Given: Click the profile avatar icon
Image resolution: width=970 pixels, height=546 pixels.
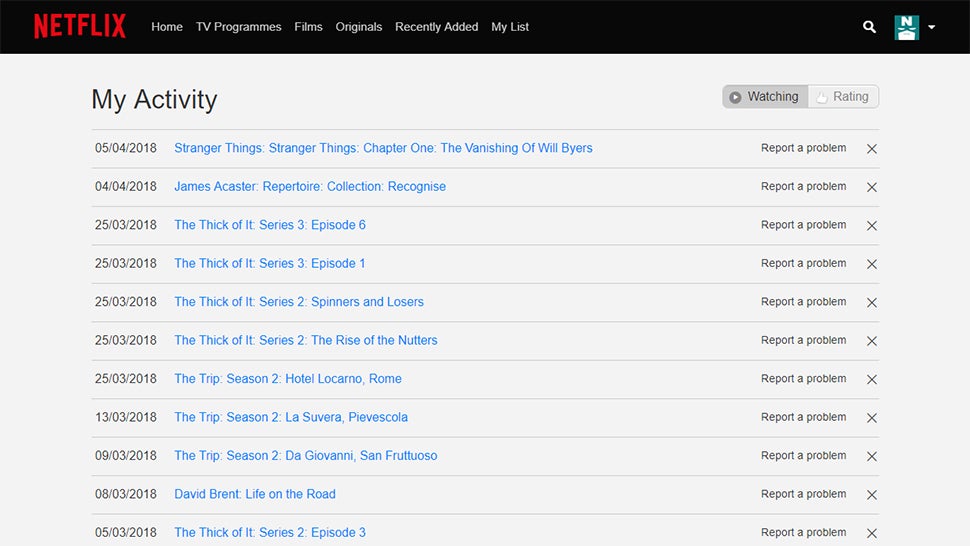Looking at the screenshot, I should click(x=906, y=27).
